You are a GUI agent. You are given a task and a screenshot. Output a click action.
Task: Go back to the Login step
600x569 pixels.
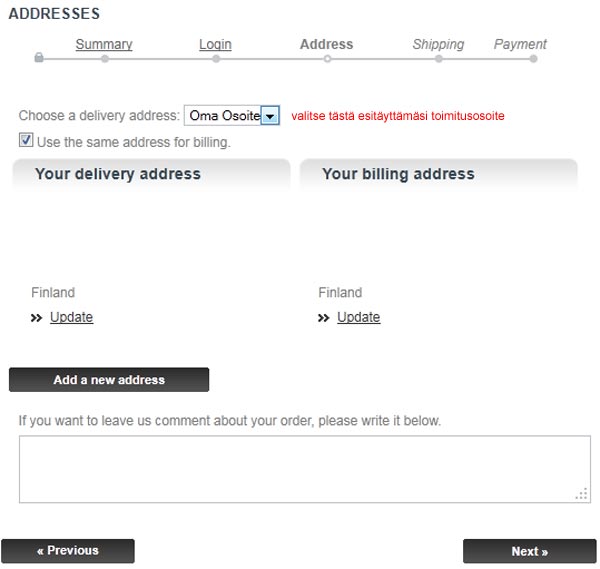(215, 44)
